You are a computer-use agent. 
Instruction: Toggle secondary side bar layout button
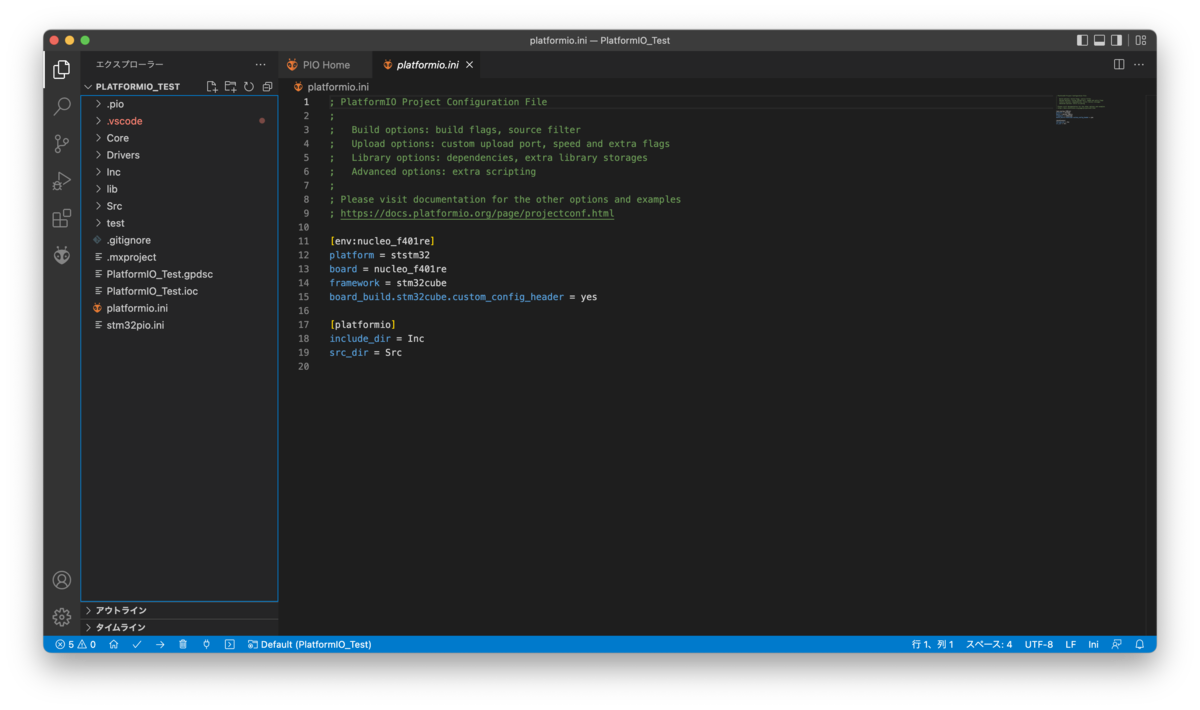pos(1117,40)
